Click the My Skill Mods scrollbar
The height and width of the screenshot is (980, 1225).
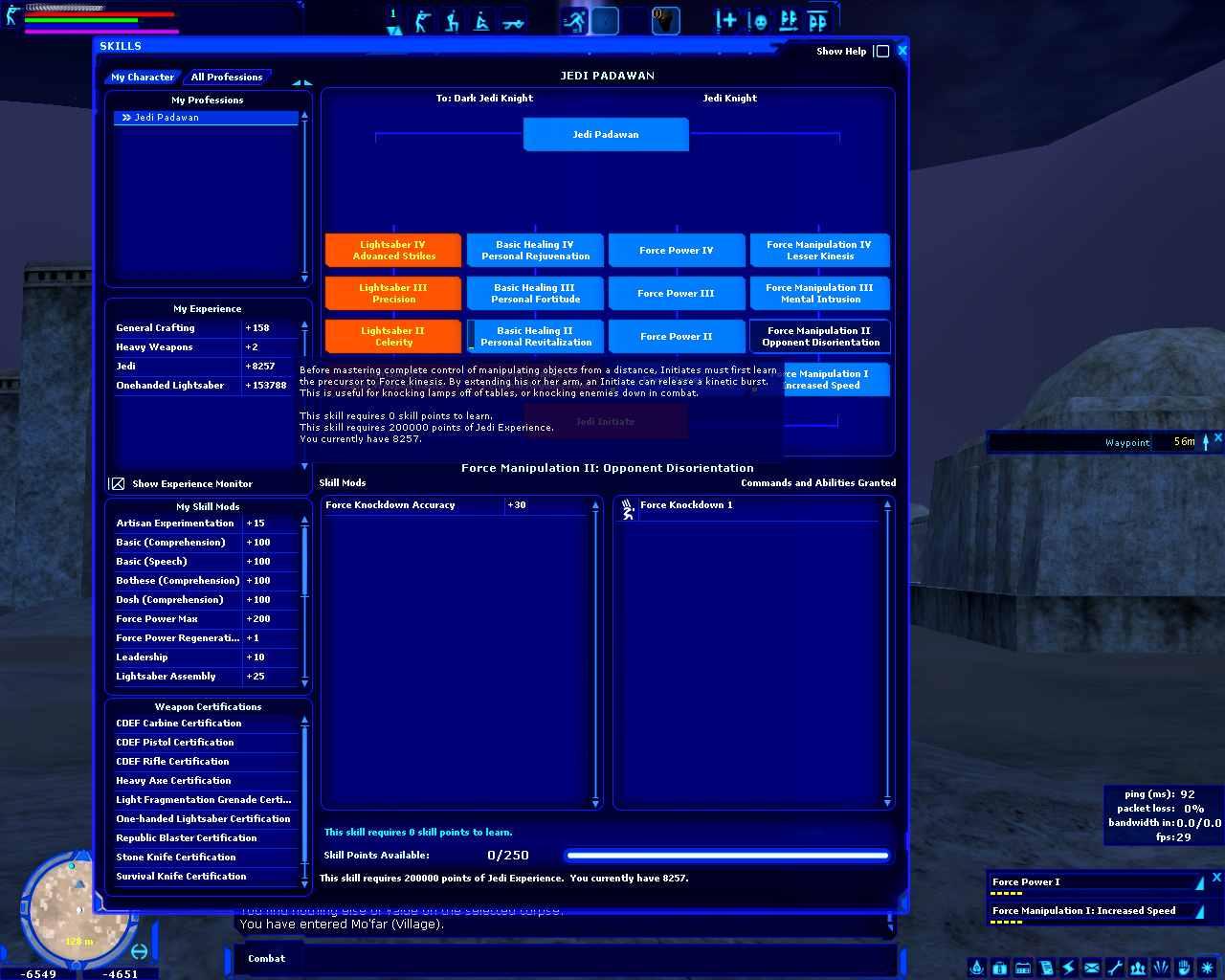(x=305, y=602)
